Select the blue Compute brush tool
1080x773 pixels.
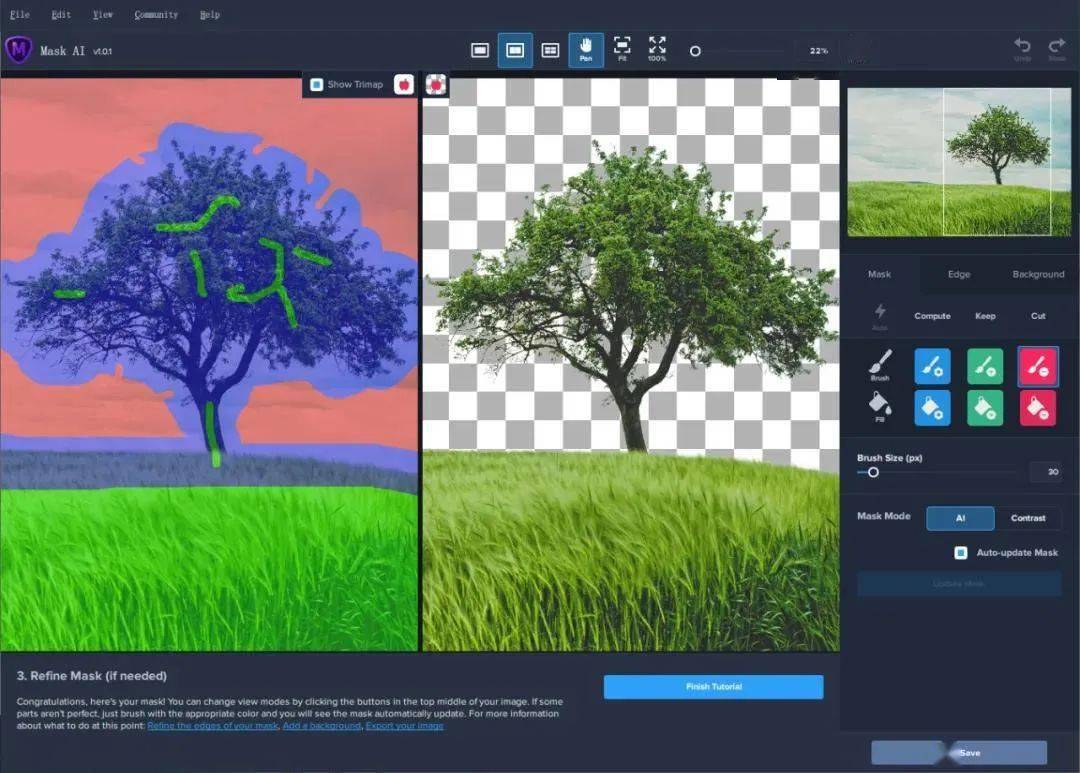point(932,366)
